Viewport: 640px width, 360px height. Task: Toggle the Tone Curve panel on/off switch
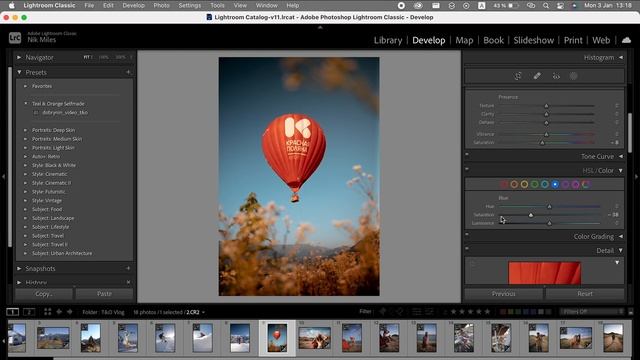click(x=467, y=154)
